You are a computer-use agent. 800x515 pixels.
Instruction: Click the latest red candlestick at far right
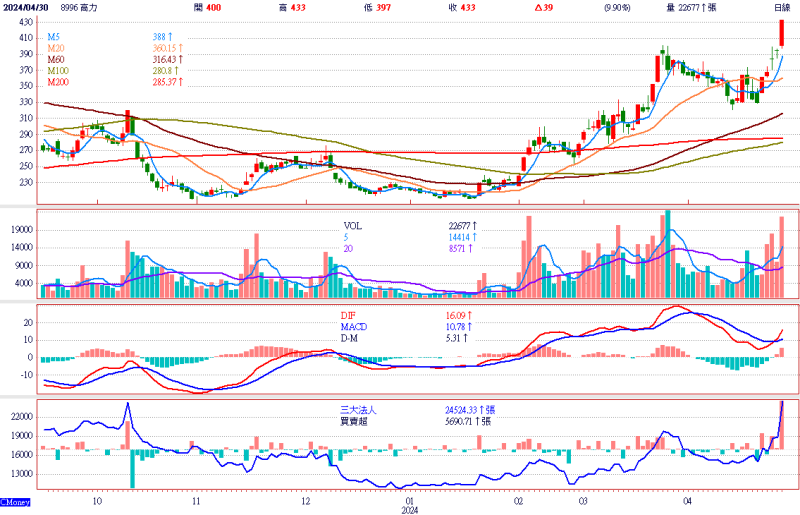pyautogui.click(x=781, y=33)
